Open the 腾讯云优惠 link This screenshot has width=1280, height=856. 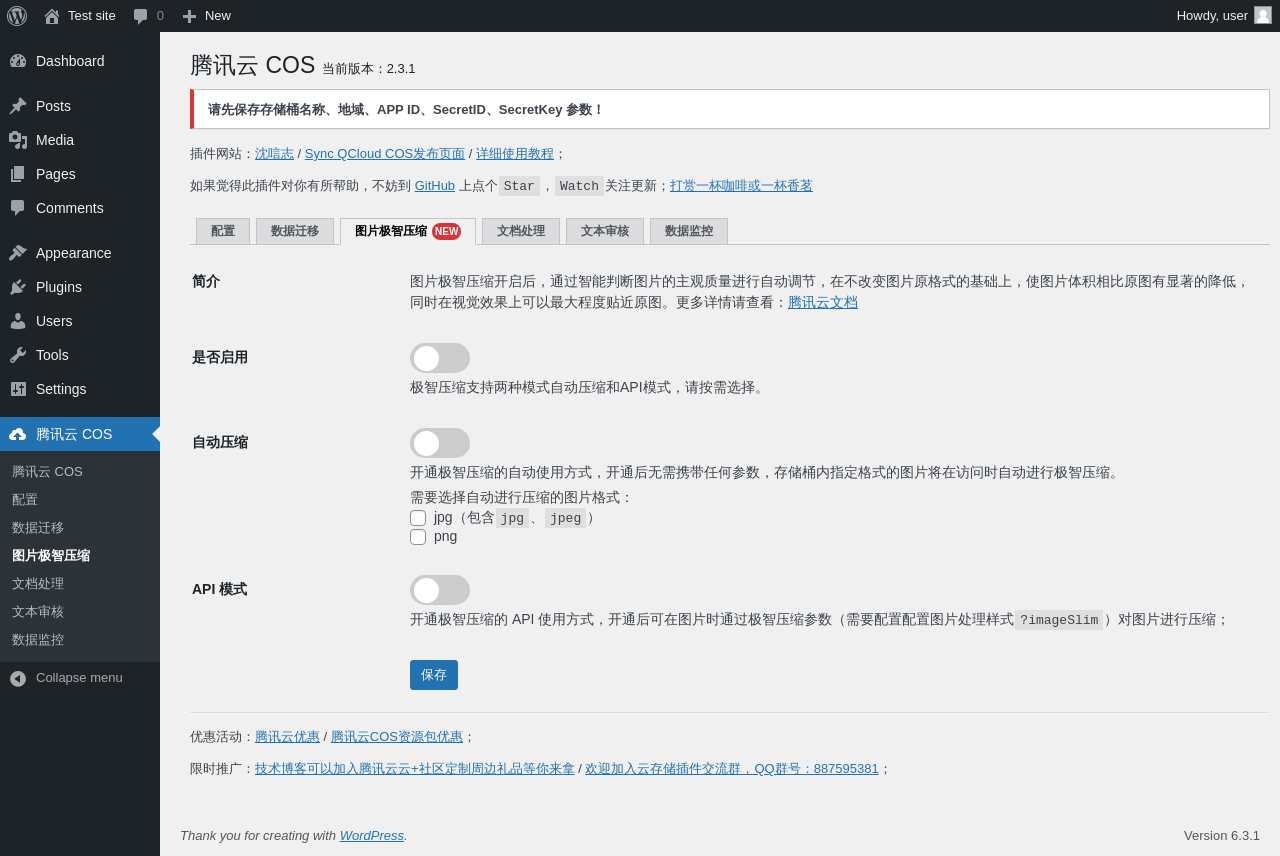pyautogui.click(x=287, y=737)
